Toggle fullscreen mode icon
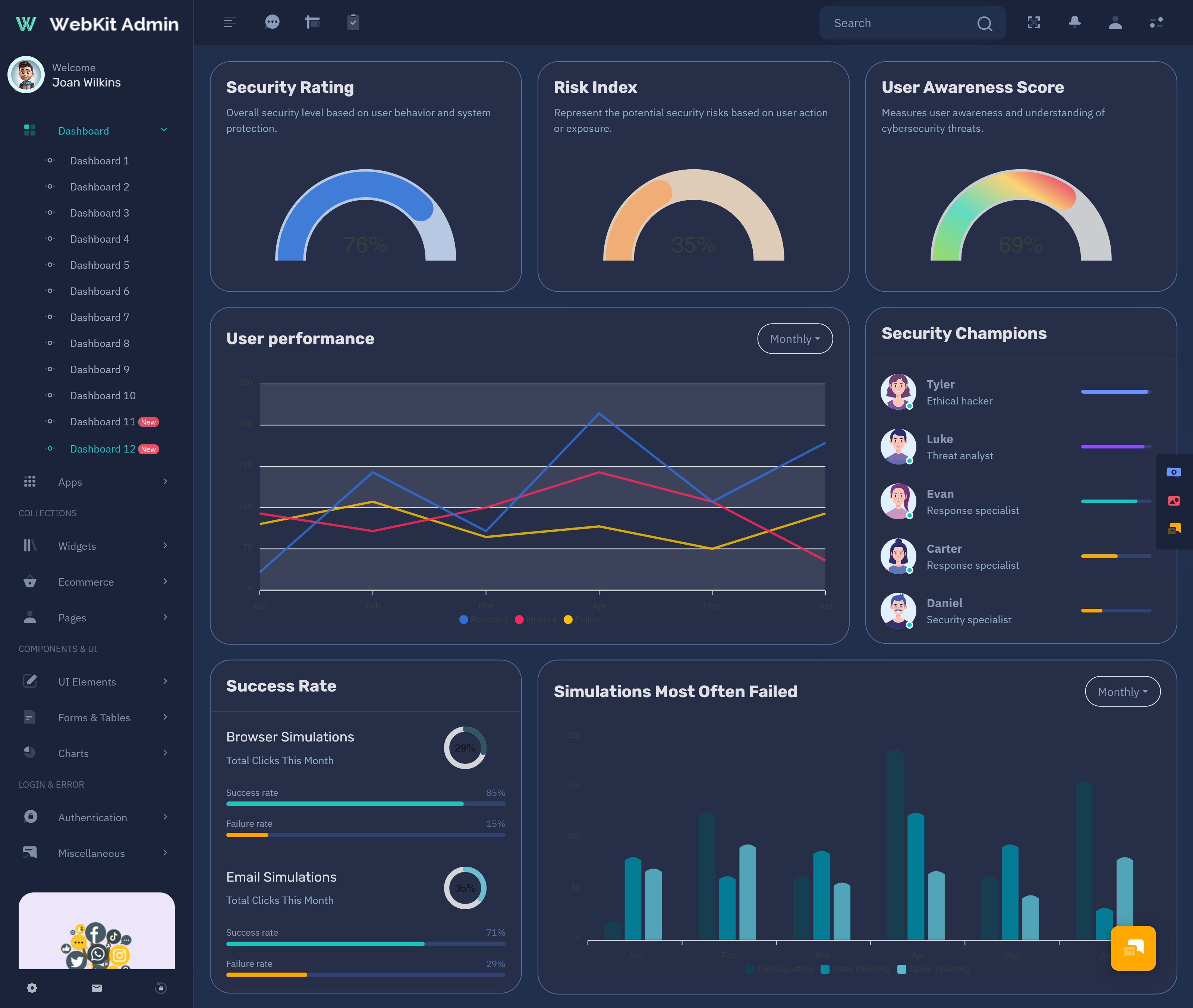The image size is (1193, 1008). tap(1033, 22)
